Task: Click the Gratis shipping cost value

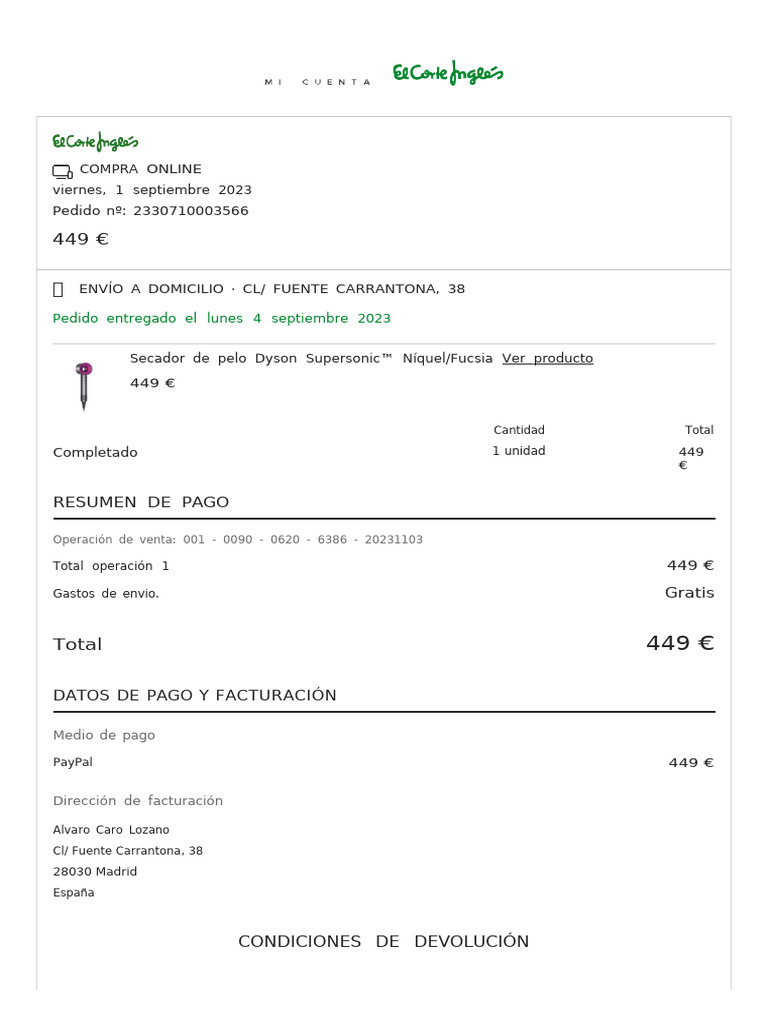Action: click(x=689, y=593)
